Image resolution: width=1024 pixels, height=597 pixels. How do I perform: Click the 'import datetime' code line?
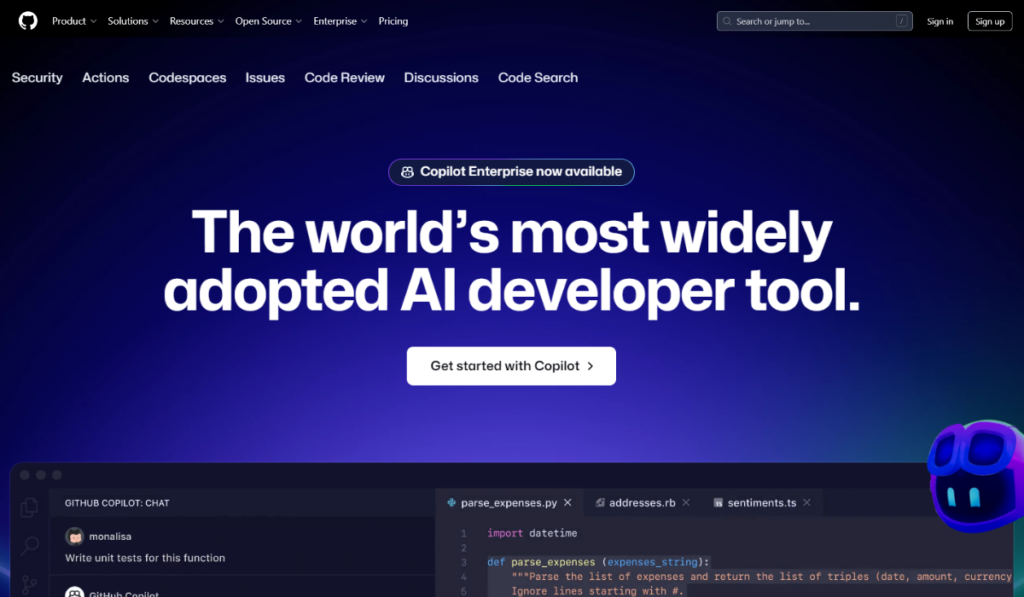click(x=532, y=533)
